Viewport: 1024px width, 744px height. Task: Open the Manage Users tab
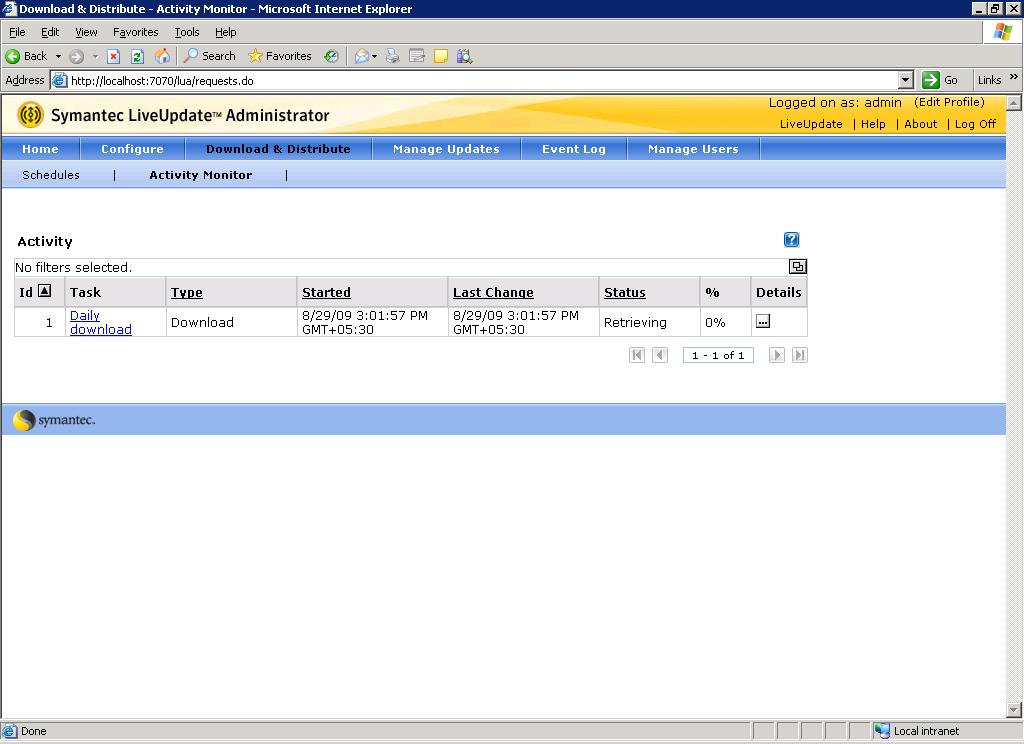(x=693, y=149)
